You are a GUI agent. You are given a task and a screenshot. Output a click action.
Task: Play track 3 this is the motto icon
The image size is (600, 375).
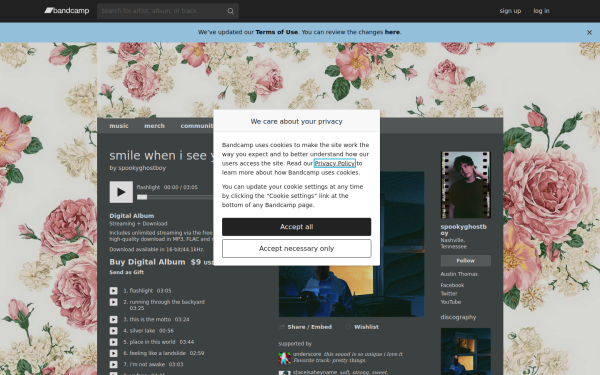point(114,320)
